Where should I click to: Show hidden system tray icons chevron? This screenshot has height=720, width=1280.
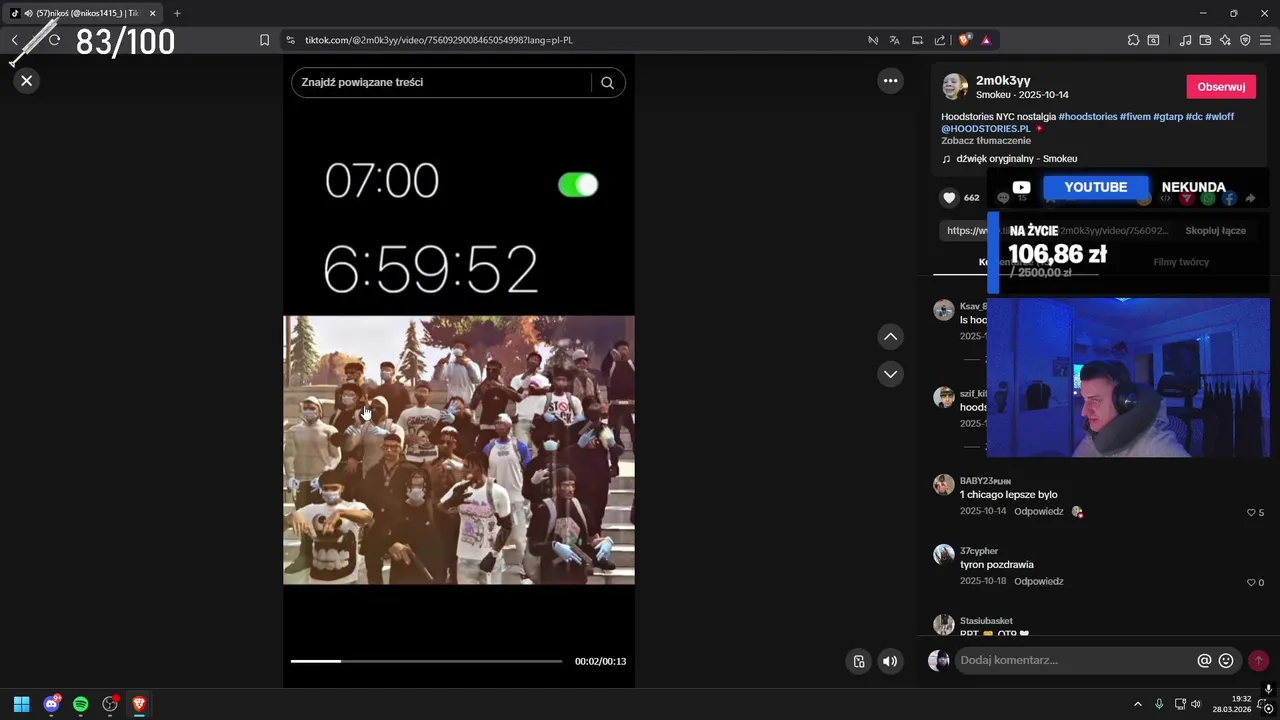(1137, 704)
